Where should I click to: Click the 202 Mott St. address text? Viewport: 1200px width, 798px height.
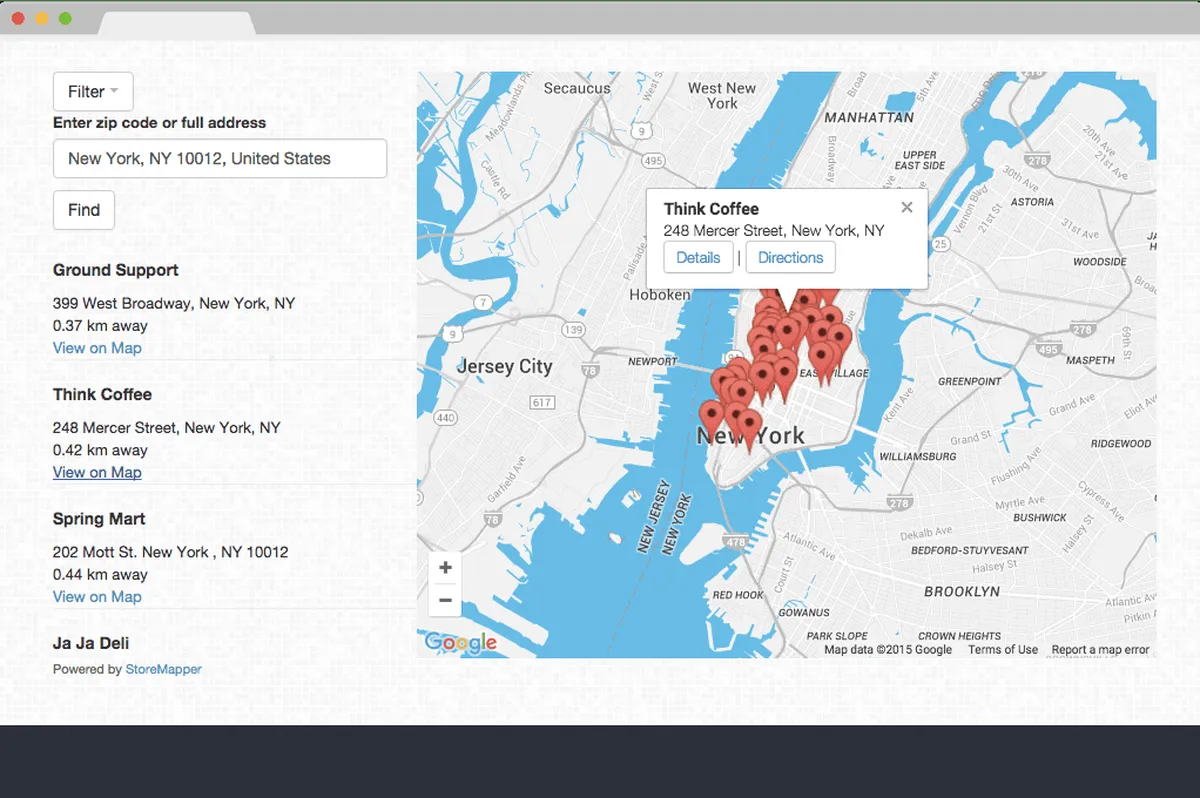(x=171, y=552)
